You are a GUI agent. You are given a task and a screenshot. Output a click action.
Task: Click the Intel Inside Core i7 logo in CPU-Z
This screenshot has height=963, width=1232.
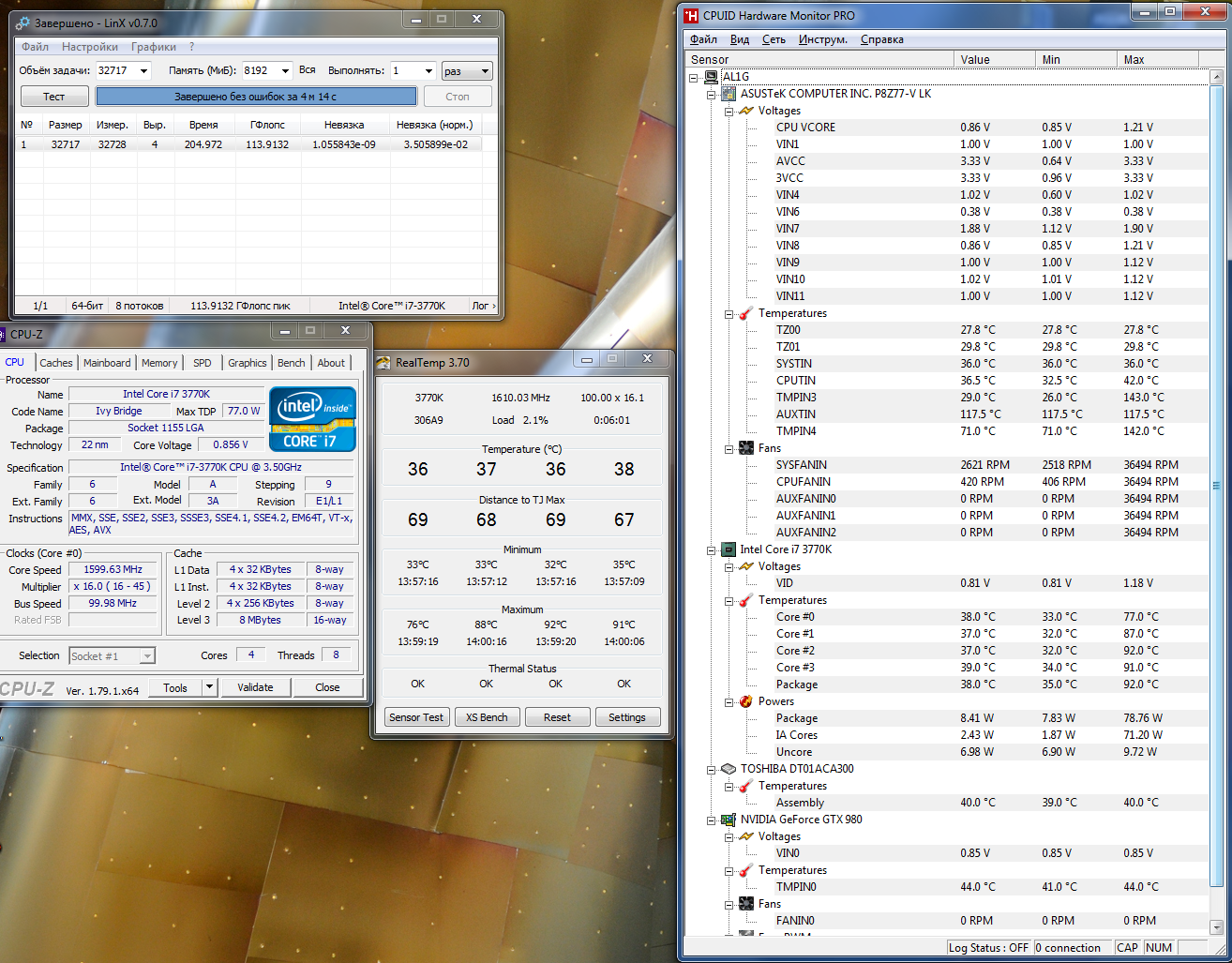tap(313, 418)
